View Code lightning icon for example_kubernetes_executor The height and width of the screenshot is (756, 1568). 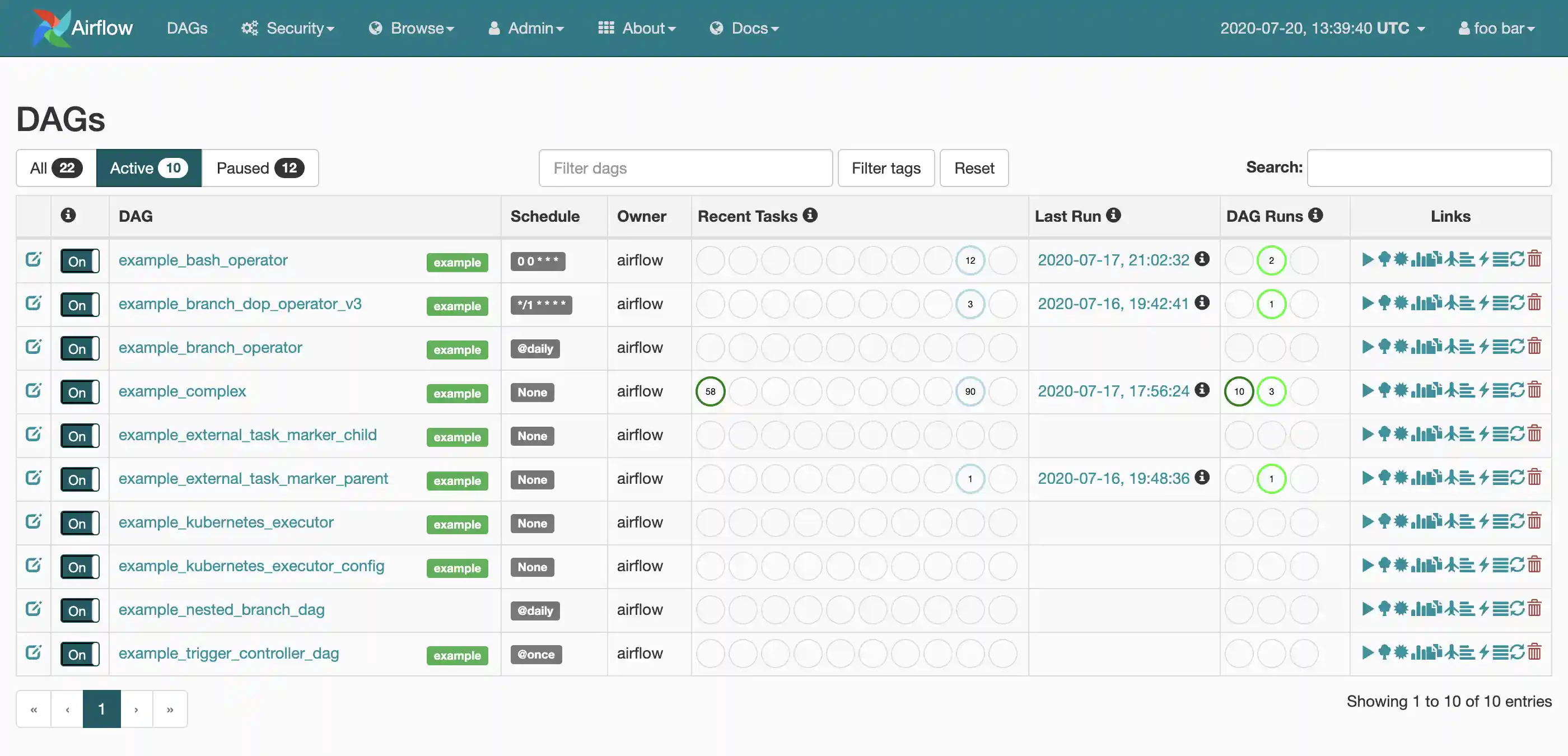[x=1484, y=522]
